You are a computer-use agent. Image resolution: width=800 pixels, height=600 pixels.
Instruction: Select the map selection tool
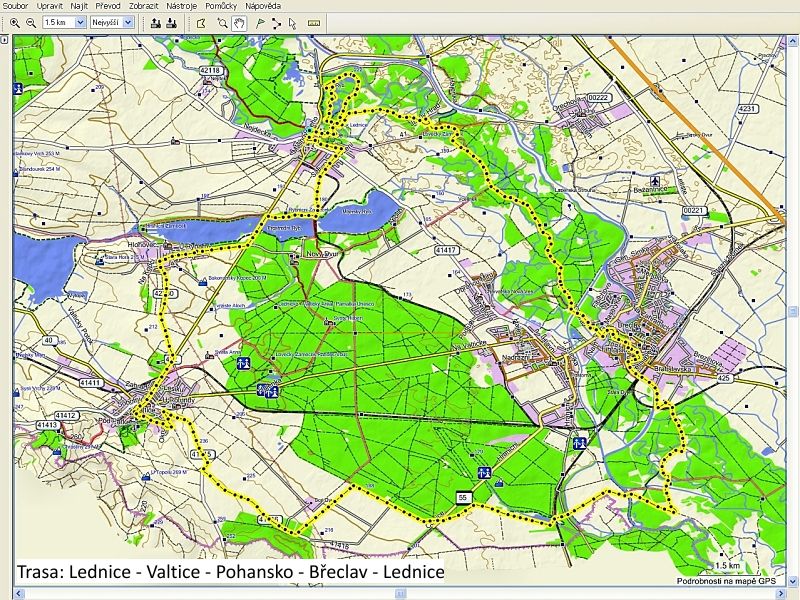[x=203, y=22]
